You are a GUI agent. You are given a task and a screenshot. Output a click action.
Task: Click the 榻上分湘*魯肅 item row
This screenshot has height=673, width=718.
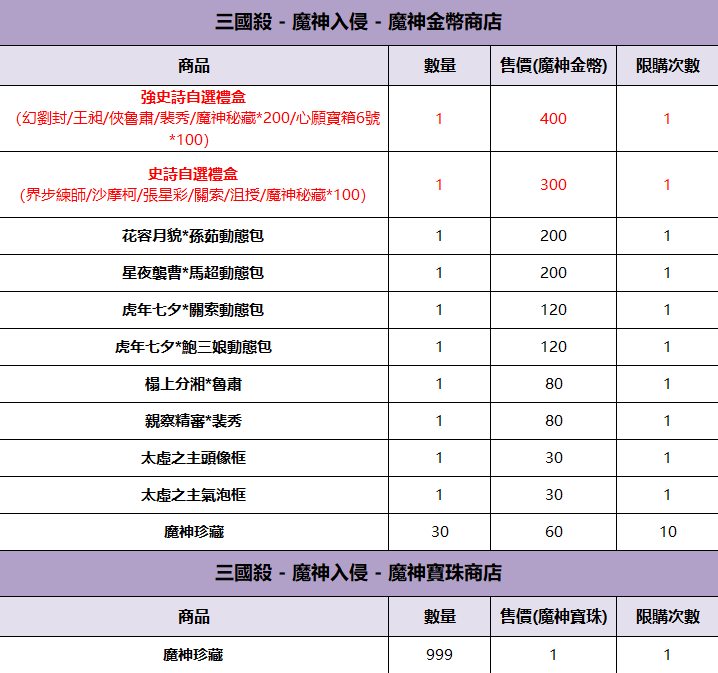coord(194,384)
